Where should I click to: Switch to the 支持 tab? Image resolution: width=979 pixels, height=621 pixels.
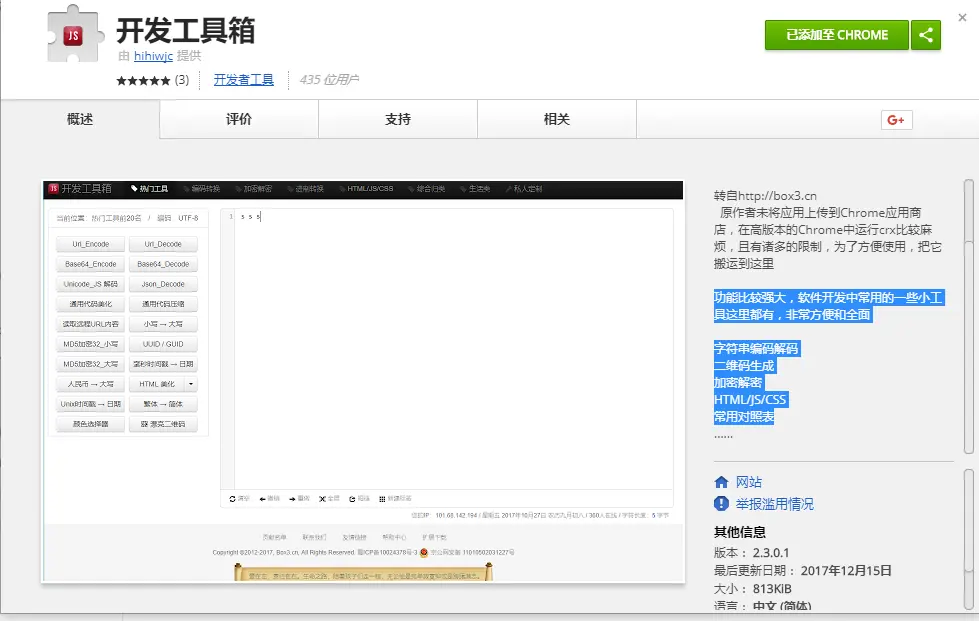tap(398, 119)
